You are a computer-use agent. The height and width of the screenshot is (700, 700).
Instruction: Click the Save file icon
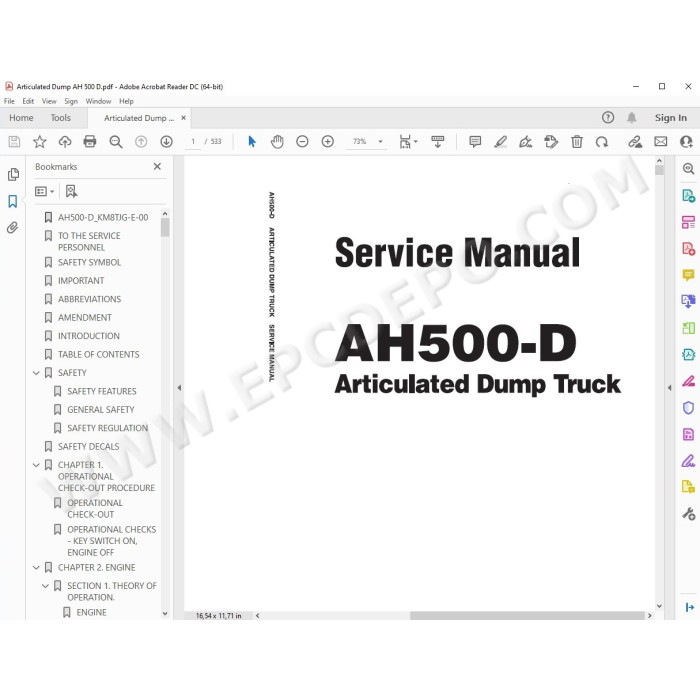[x=14, y=142]
